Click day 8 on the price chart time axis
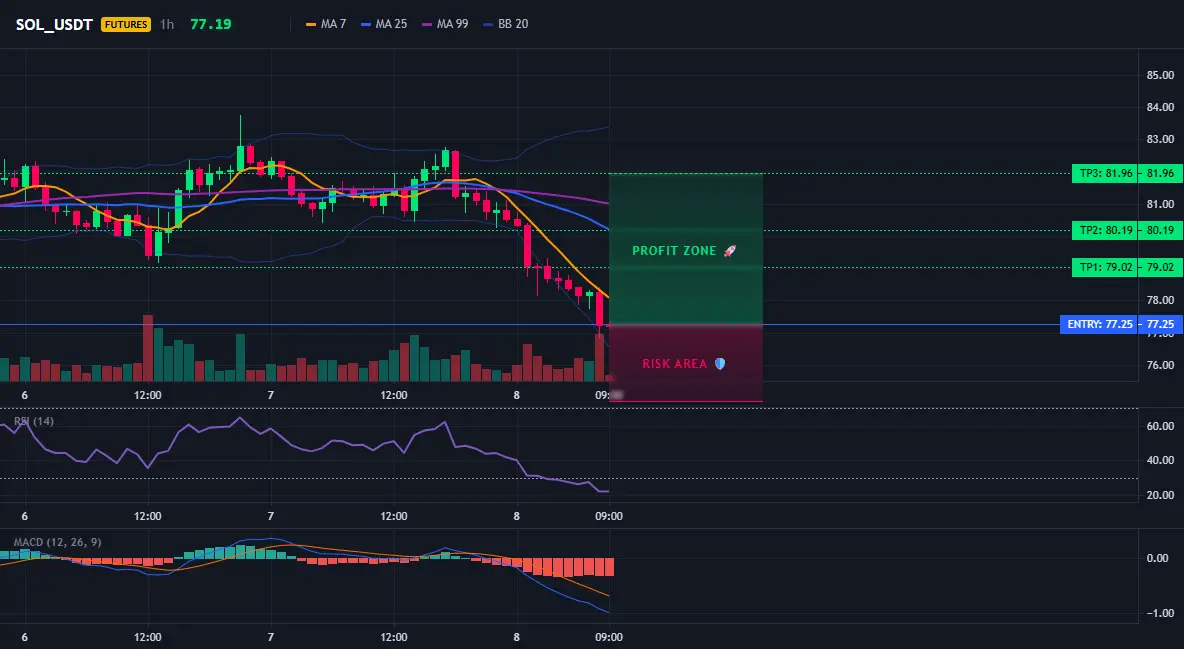This screenshot has height=649, width=1184. tap(516, 395)
